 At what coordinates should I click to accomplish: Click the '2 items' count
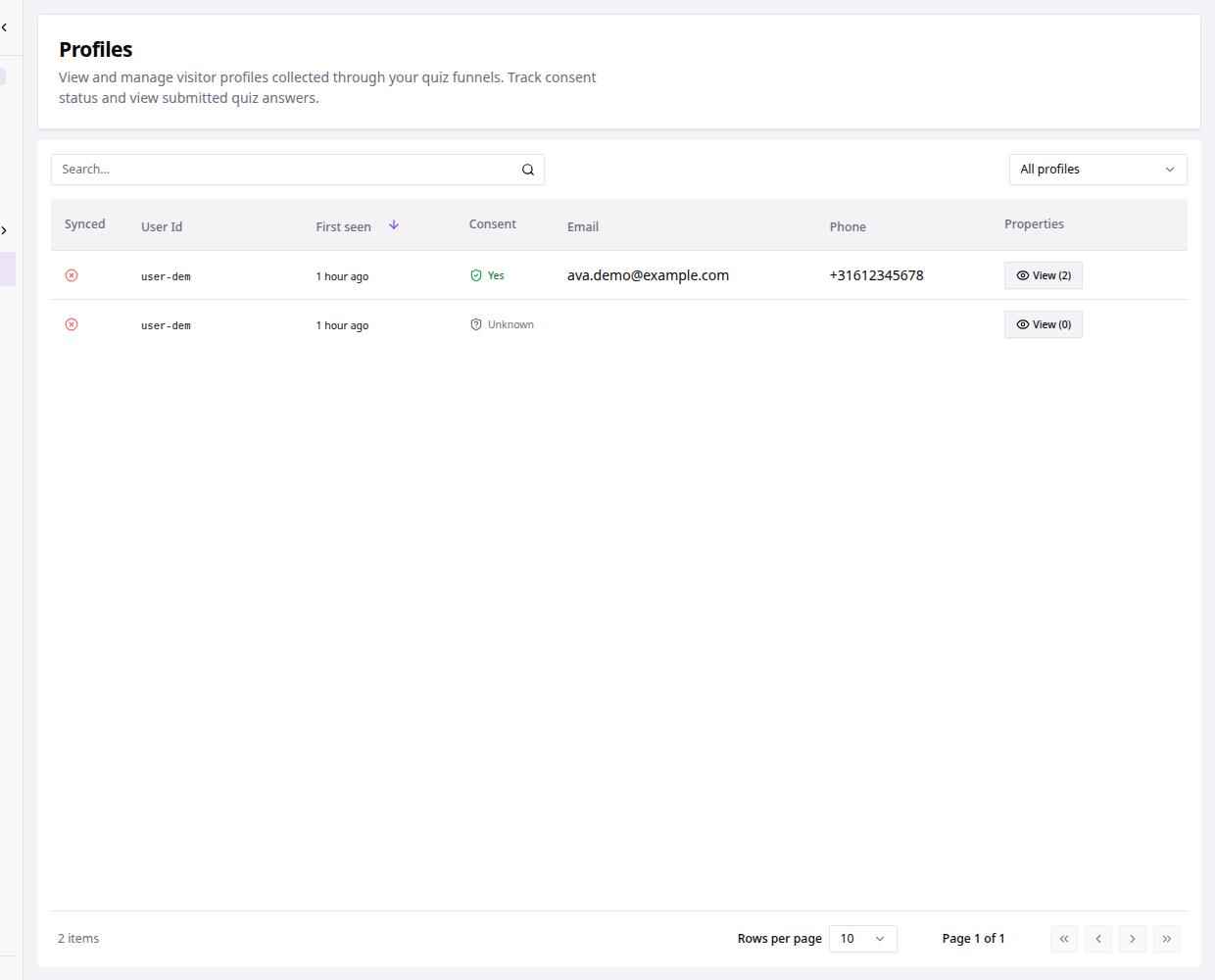78,939
